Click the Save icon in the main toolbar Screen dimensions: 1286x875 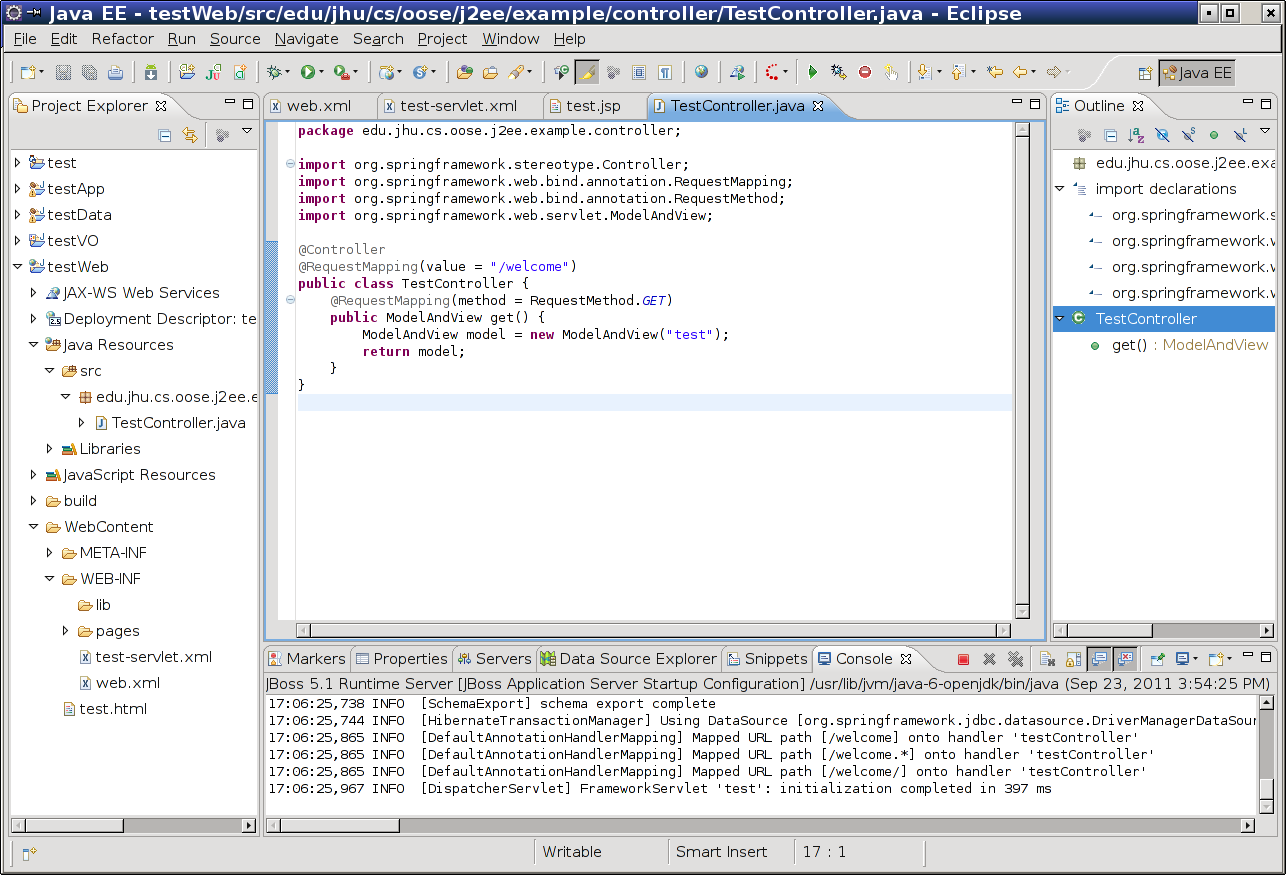[x=63, y=72]
